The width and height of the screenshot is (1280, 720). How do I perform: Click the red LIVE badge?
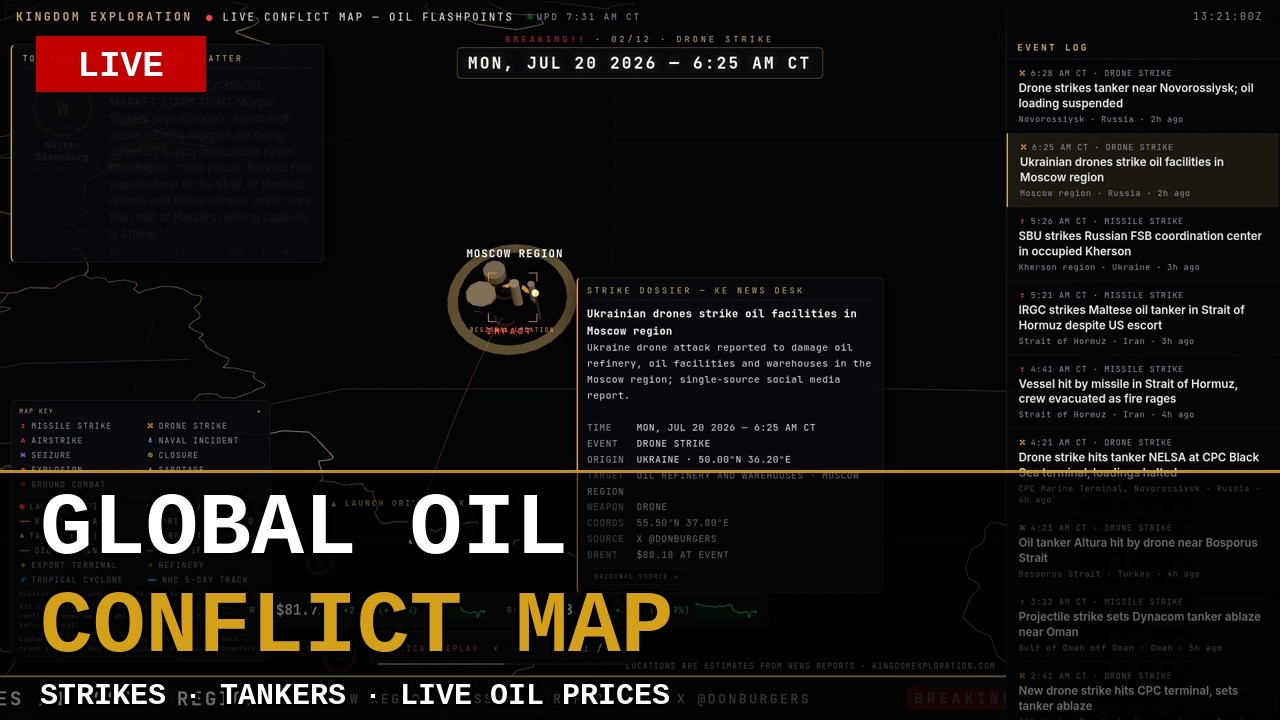(x=121, y=64)
